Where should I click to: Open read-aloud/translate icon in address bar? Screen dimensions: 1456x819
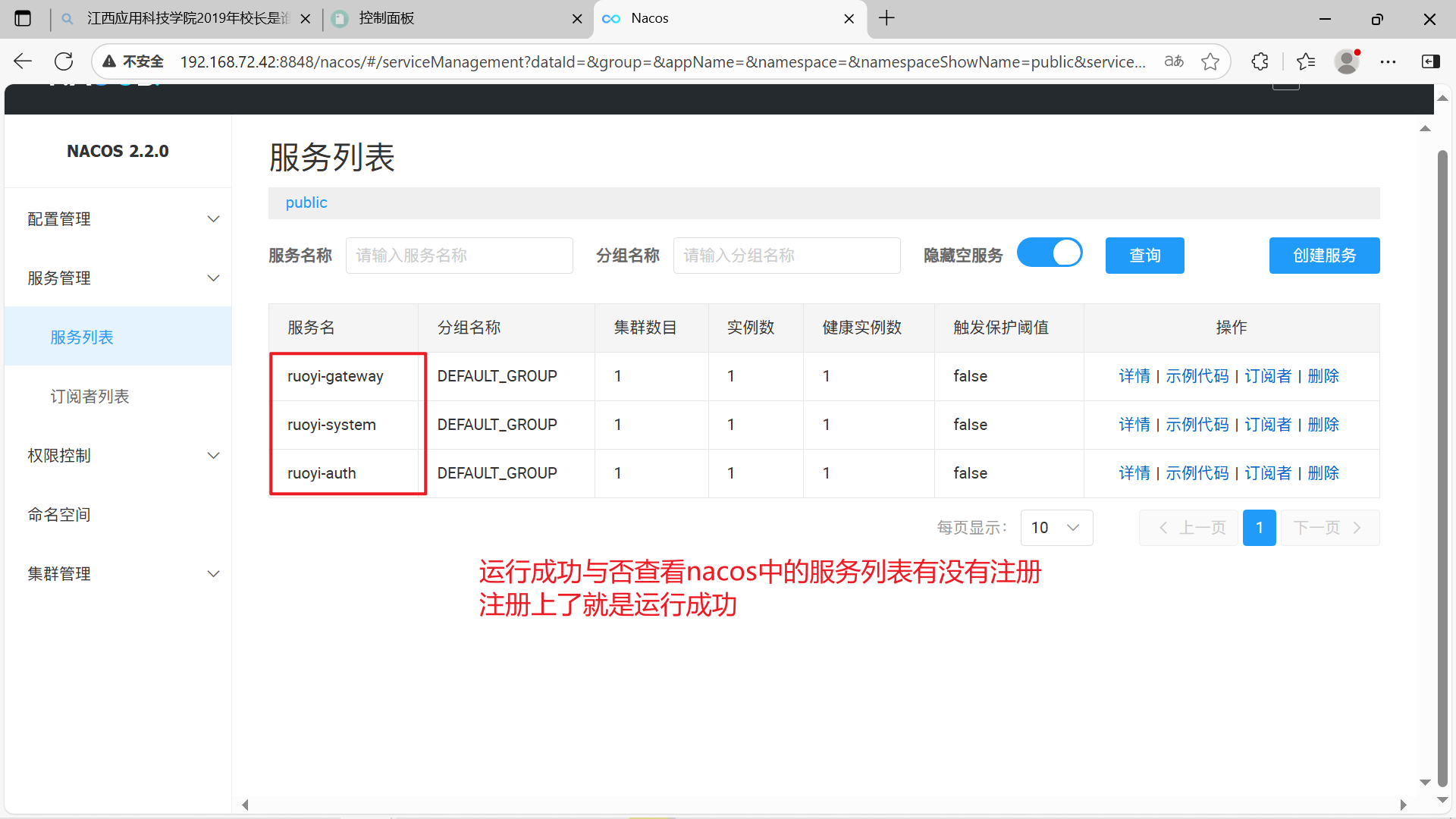[x=1174, y=61]
